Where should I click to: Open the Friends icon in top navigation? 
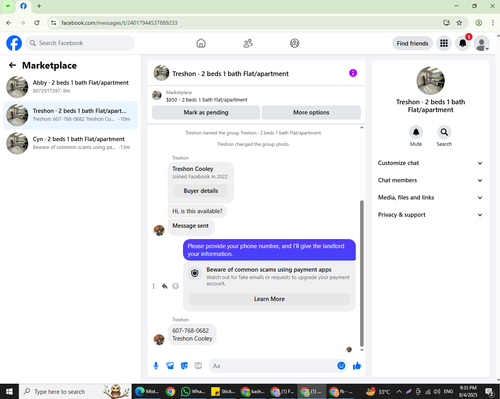click(248, 43)
